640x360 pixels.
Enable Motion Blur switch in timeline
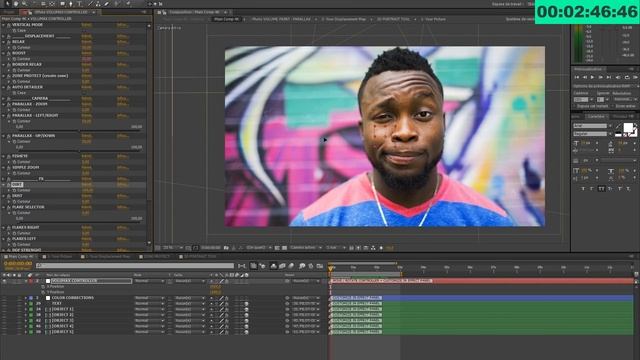click(291, 266)
